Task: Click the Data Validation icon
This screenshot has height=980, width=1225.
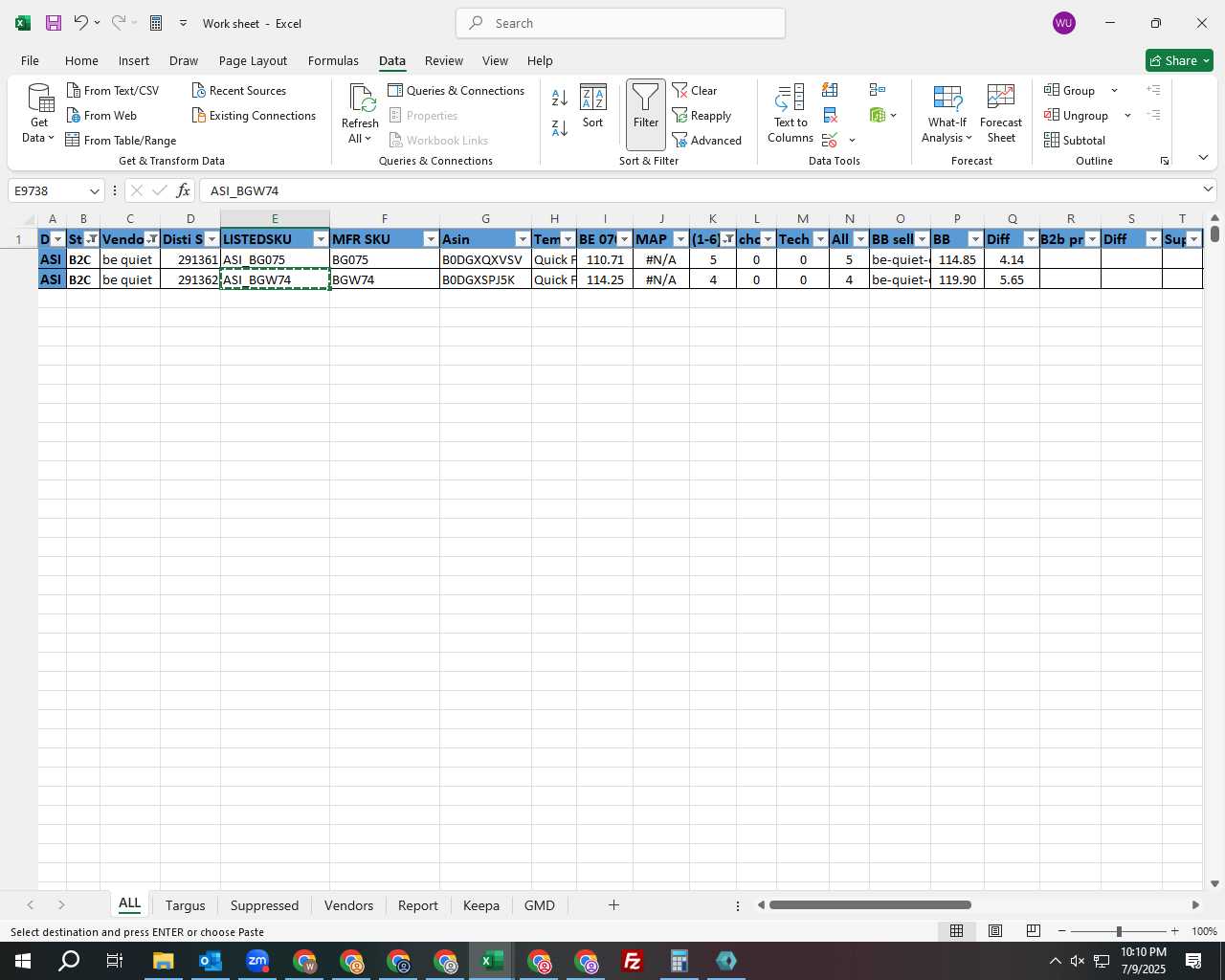Action: click(830, 140)
